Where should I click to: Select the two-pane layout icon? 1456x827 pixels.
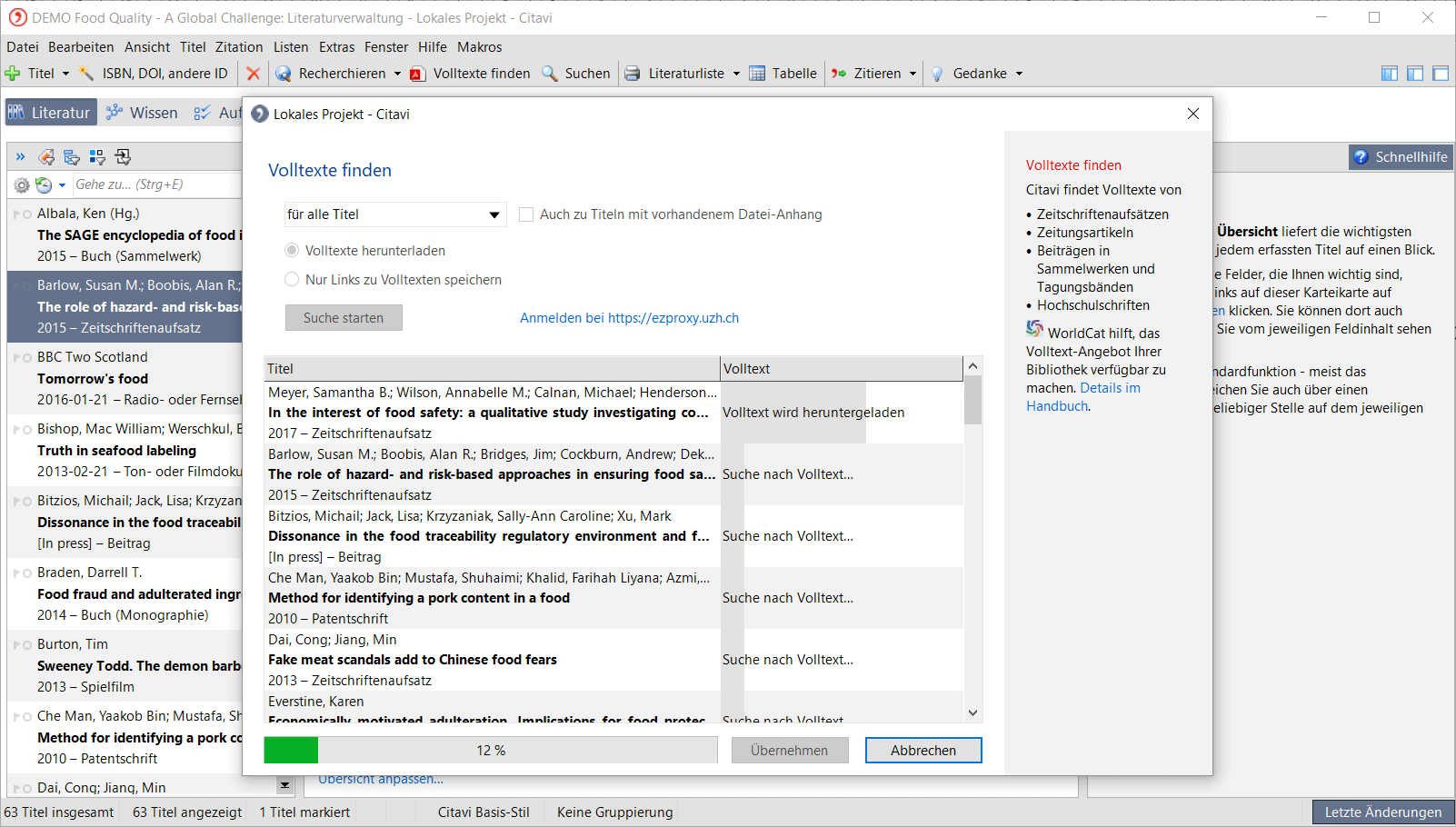1415,74
